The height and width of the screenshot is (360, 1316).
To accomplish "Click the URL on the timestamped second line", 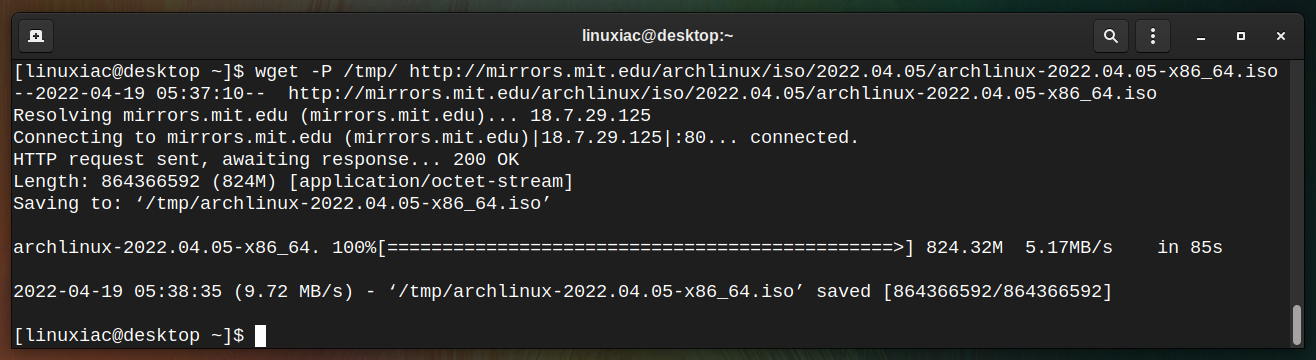I will [722, 94].
